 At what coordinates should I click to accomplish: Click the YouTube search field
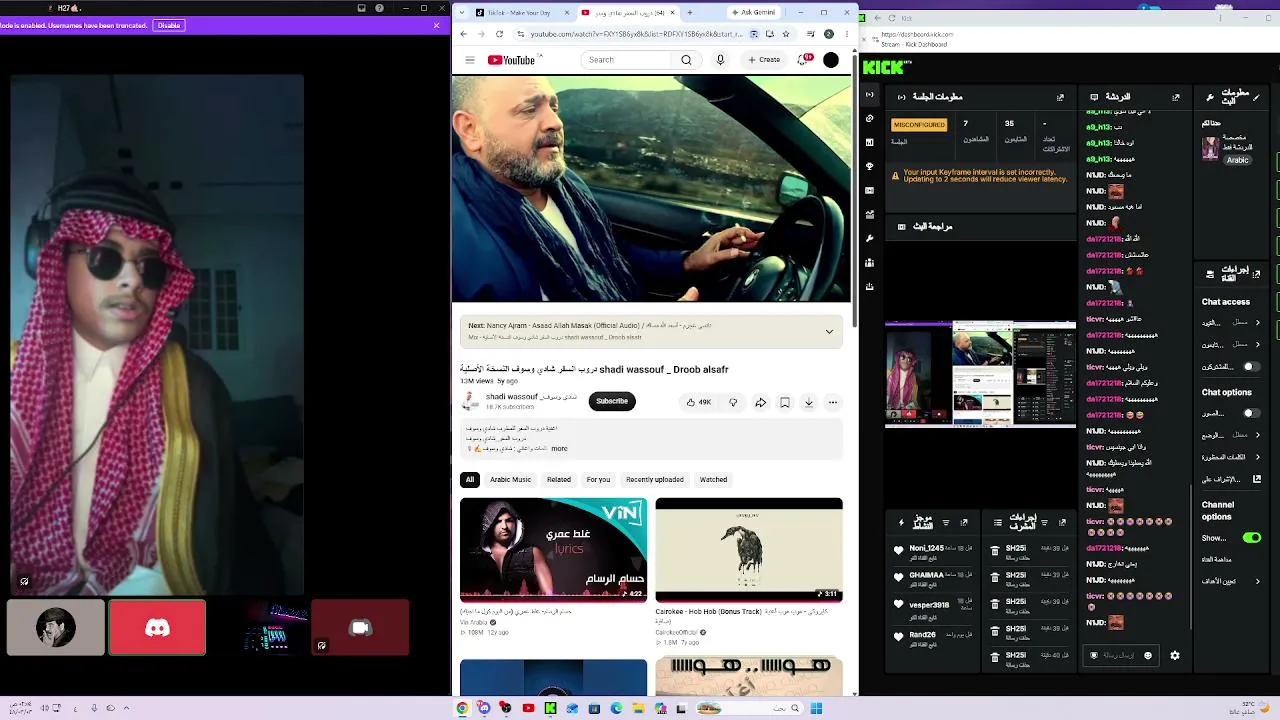(626, 60)
